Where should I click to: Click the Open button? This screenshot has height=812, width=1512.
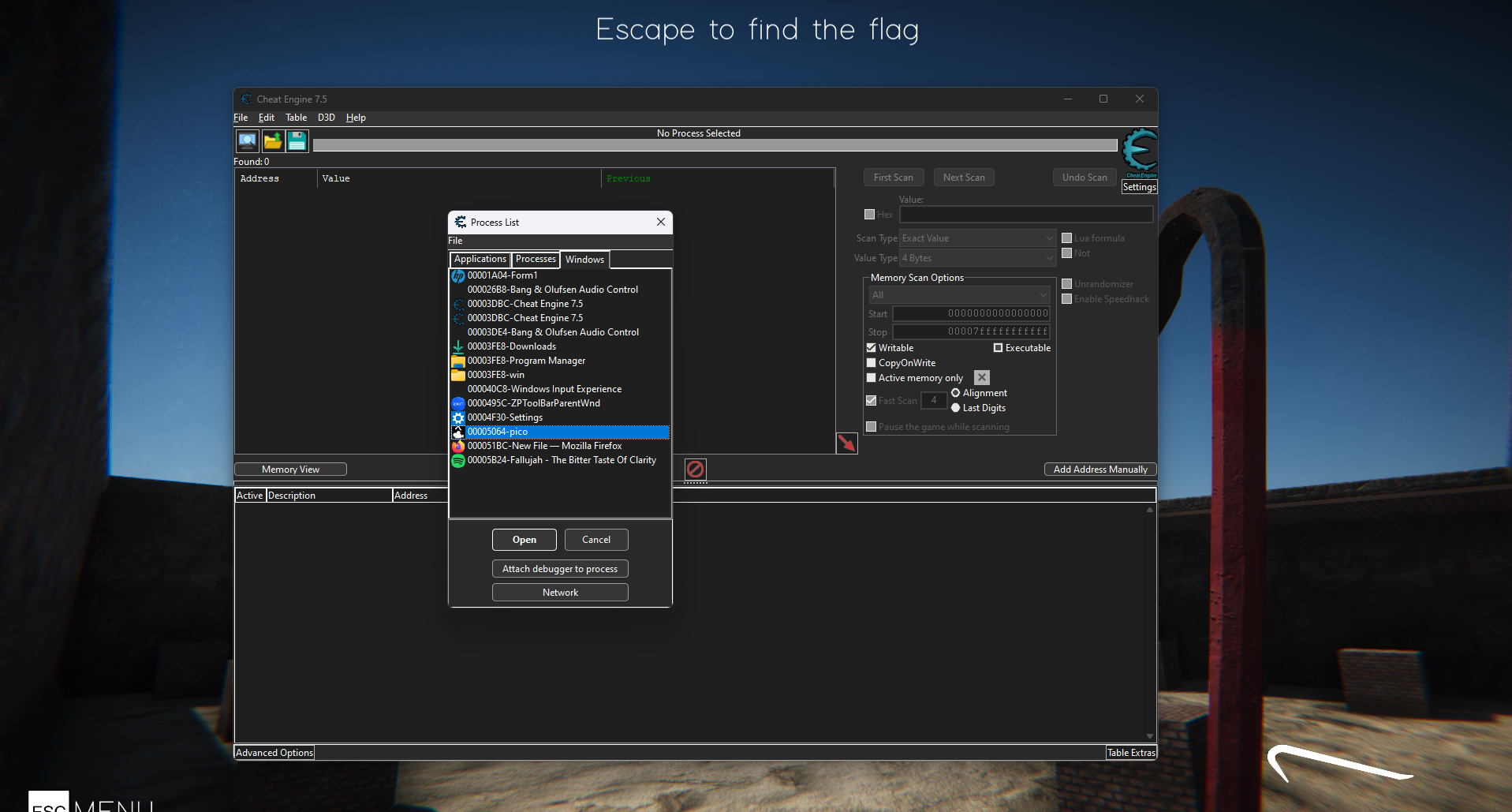pyautogui.click(x=525, y=540)
